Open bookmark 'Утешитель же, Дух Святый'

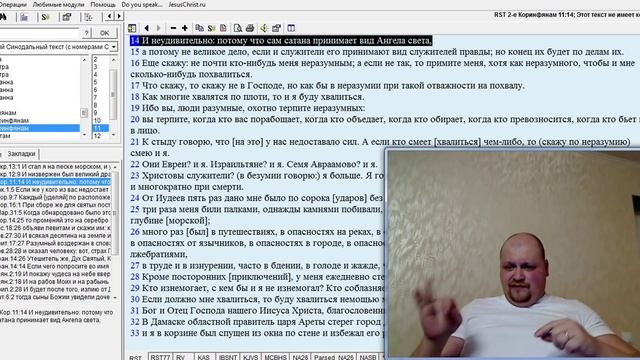[55, 259]
